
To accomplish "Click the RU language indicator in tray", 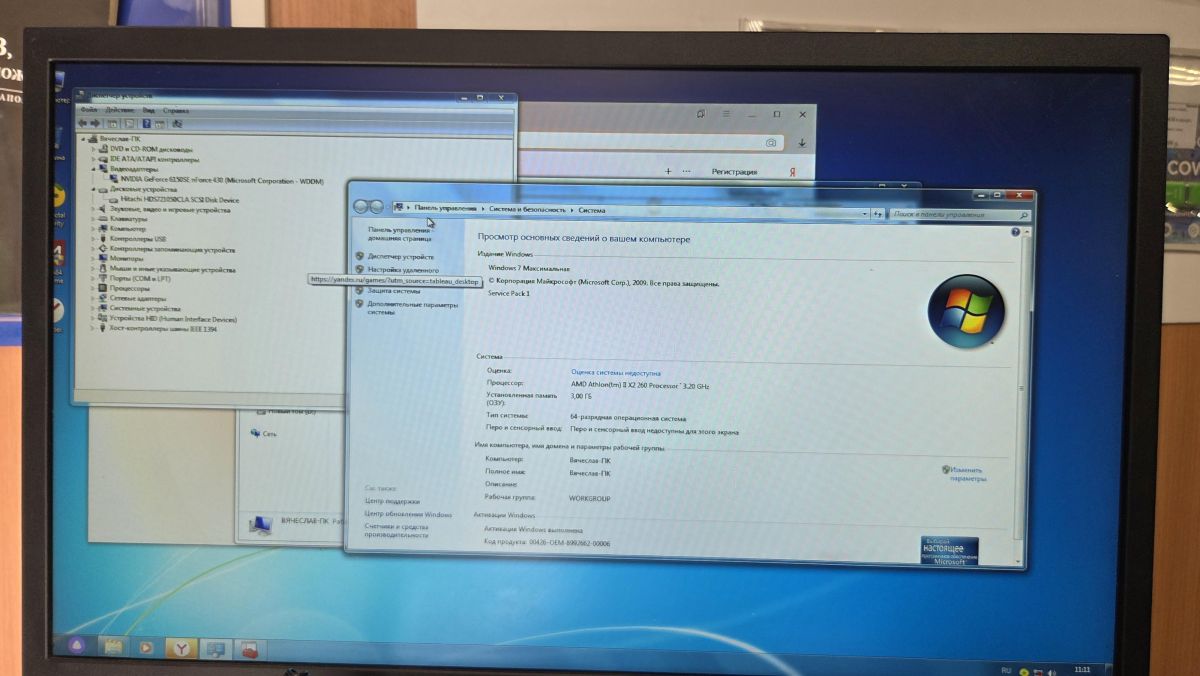I will (x=1006, y=670).
